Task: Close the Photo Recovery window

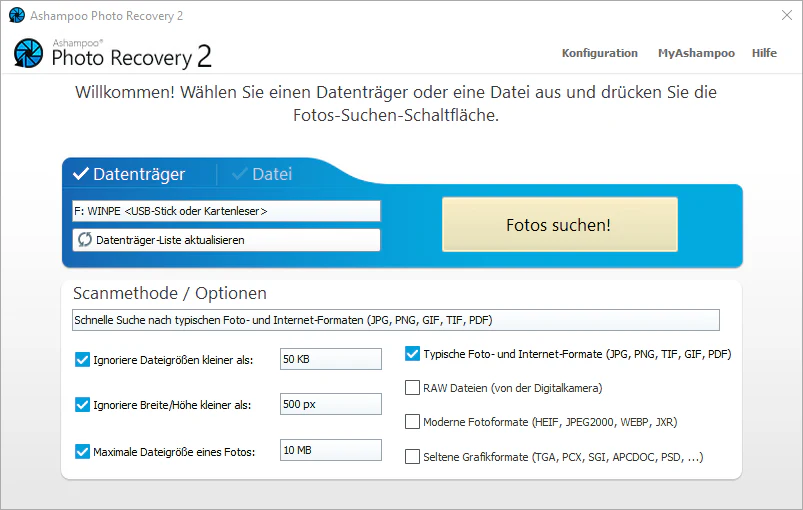Action: pos(787,15)
